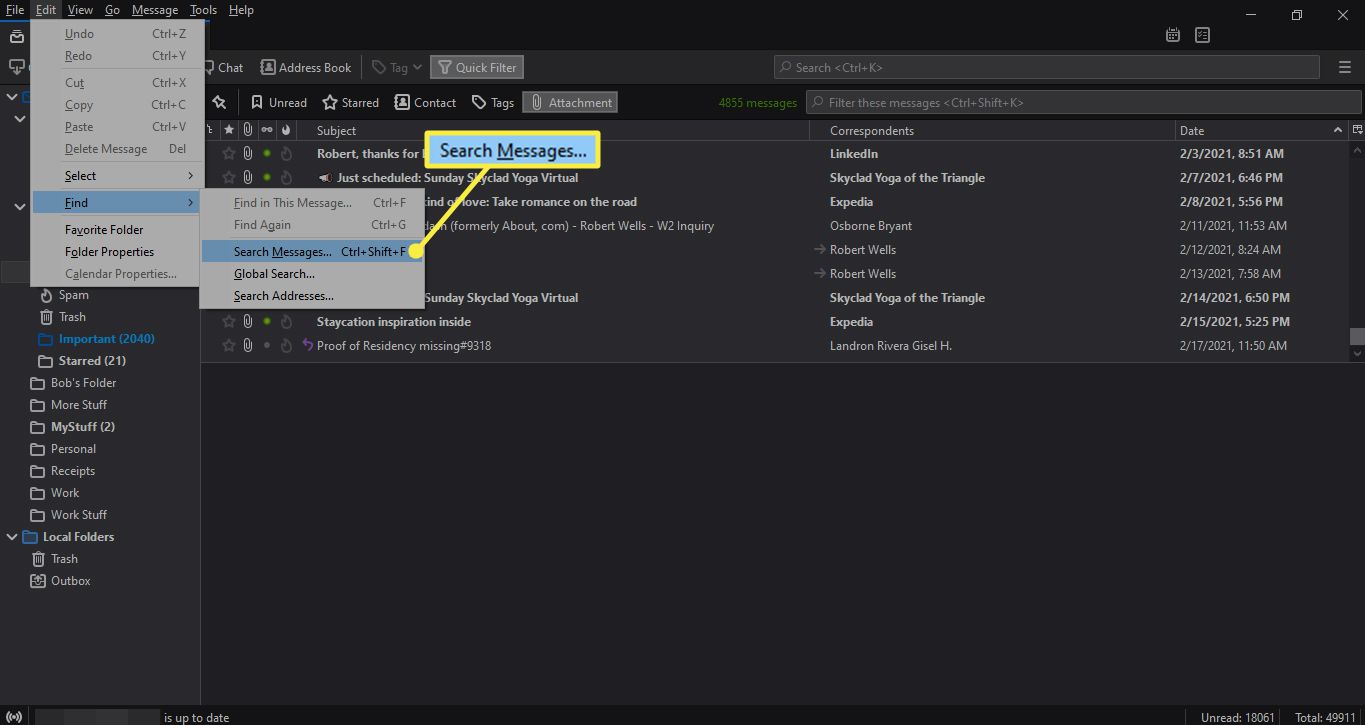Open the View menu

click(x=80, y=10)
